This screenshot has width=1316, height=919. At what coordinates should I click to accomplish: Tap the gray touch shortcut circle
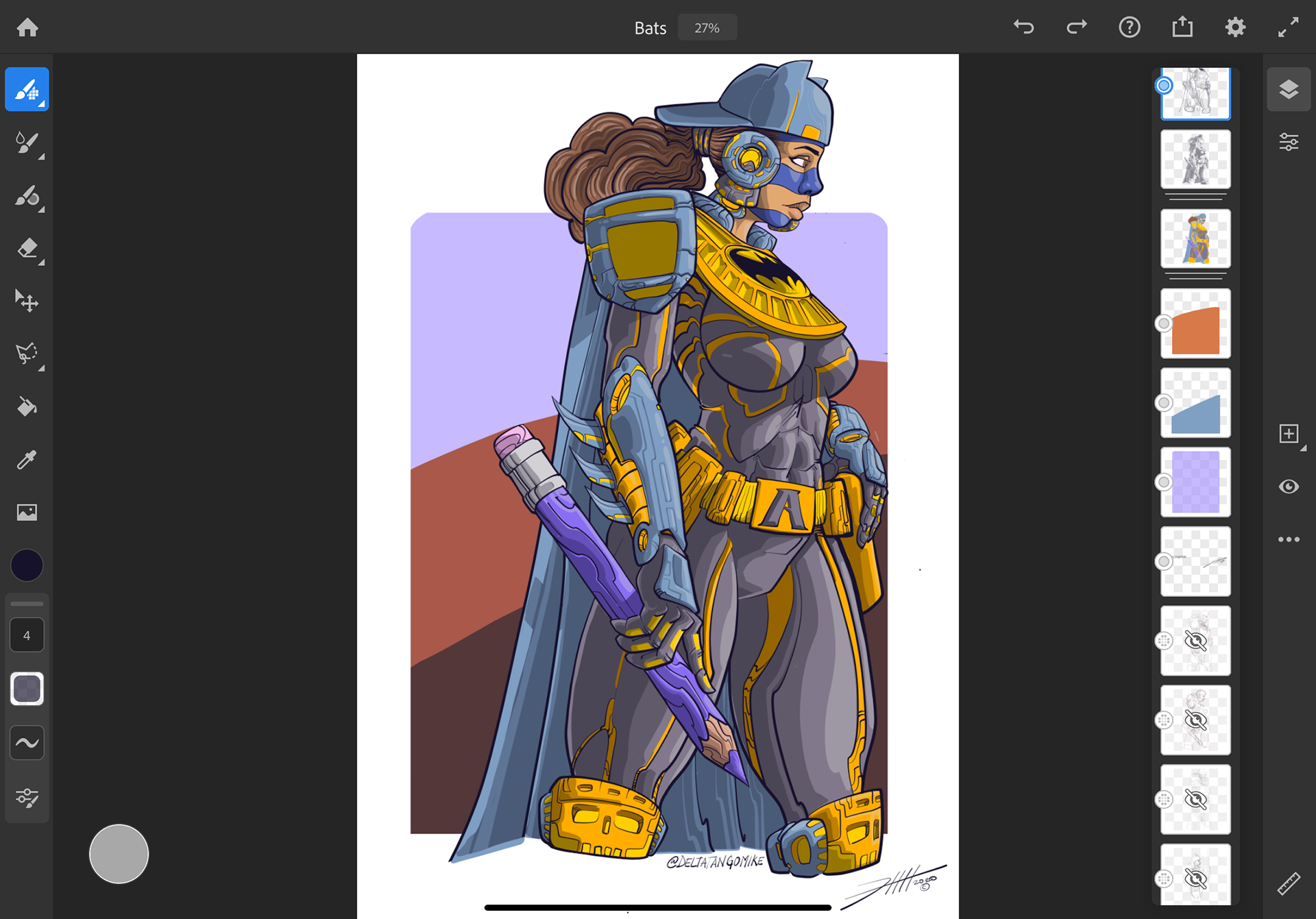[119, 854]
